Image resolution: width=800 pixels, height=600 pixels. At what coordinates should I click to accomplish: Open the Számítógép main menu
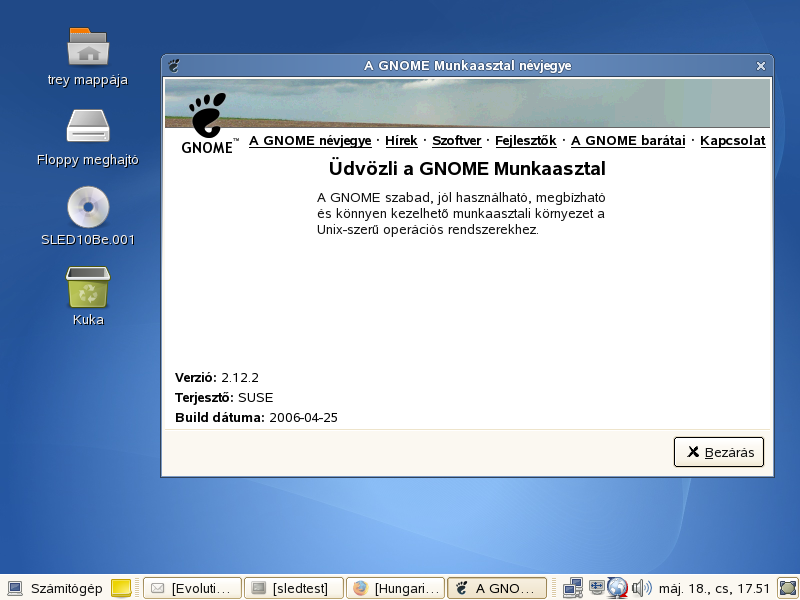pos(55,588)
